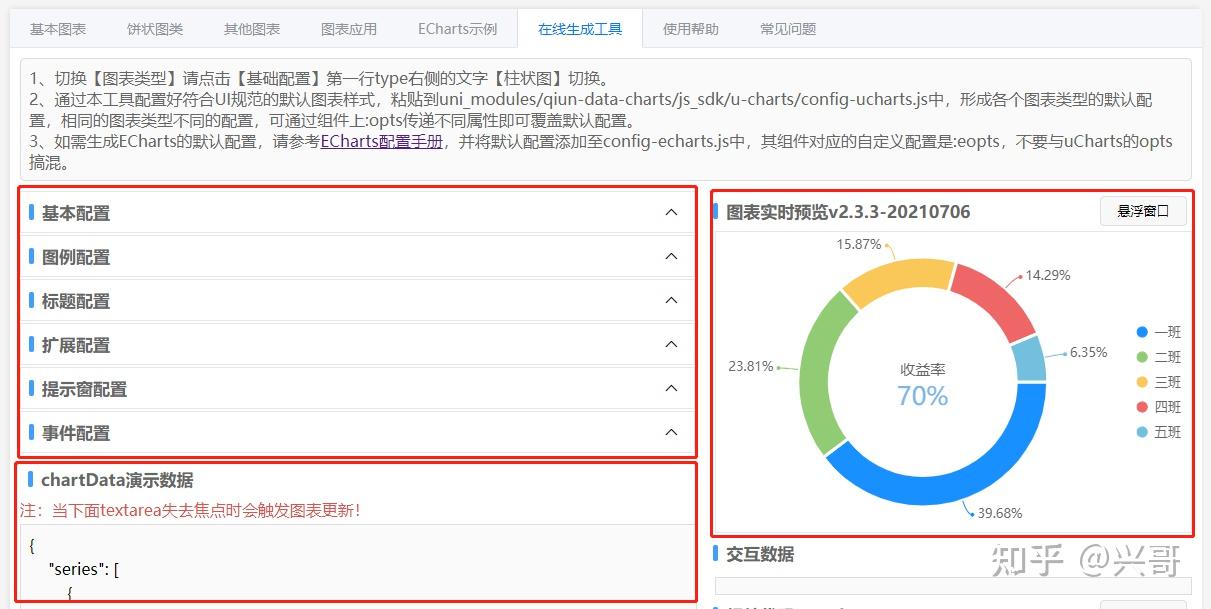Click the 70% center title text
Screen dimensions: 1211x609
[x=922, y=396]
